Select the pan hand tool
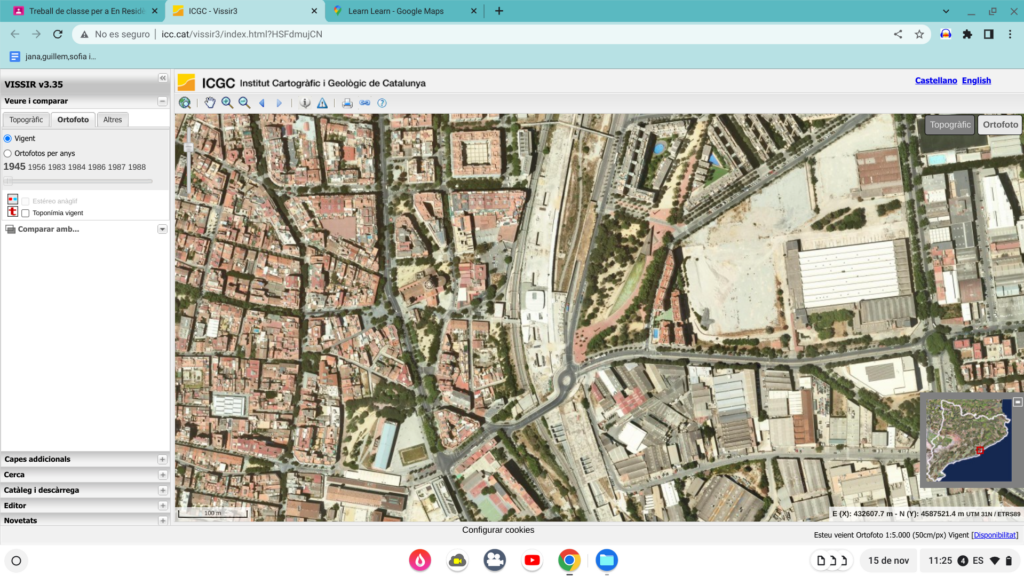Viewport: 1024px width, 576px height. (x=210, y=103)
